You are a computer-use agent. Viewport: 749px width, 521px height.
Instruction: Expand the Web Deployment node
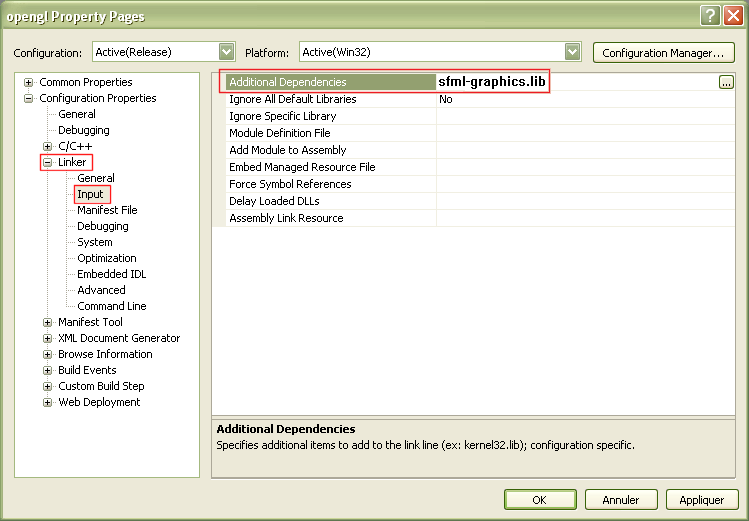(x=48, y=402)
